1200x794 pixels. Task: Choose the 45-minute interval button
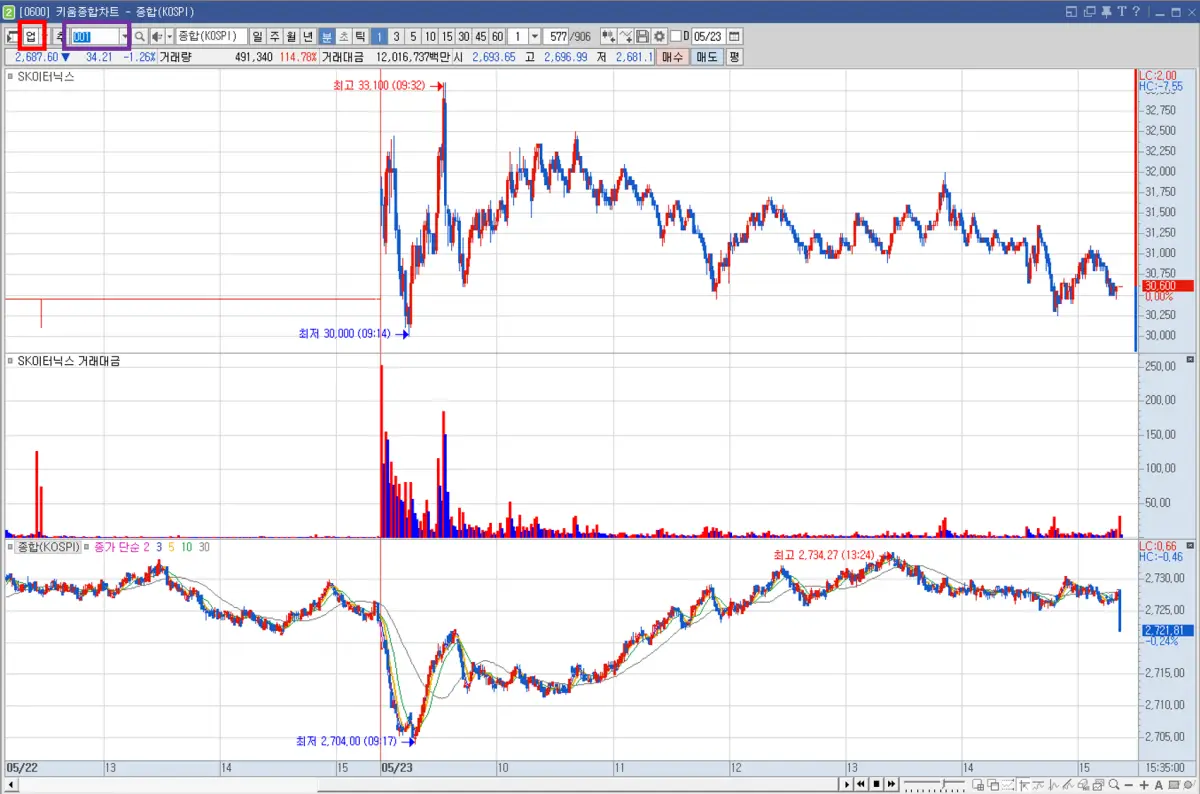tap(481, 36)
